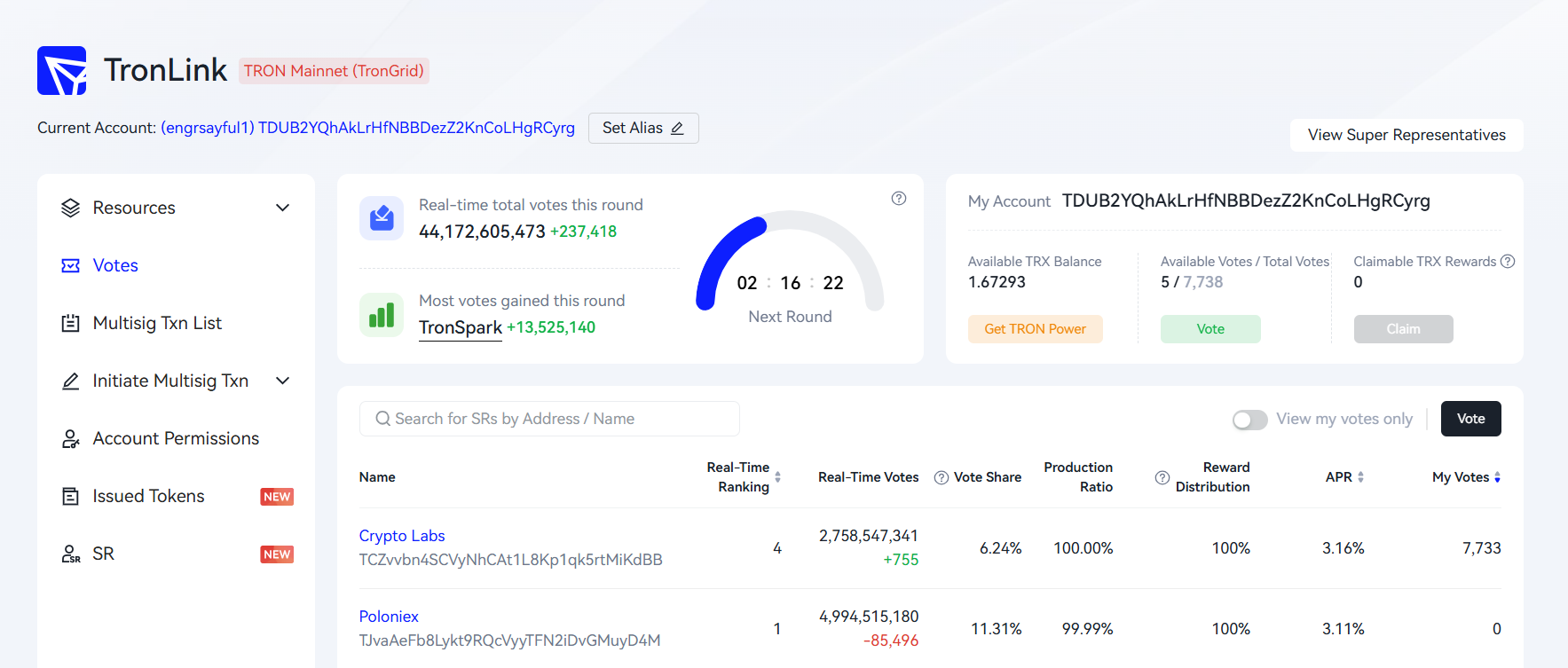
Task: Click the NEW badge next to SR
Action: click(277, 554)
